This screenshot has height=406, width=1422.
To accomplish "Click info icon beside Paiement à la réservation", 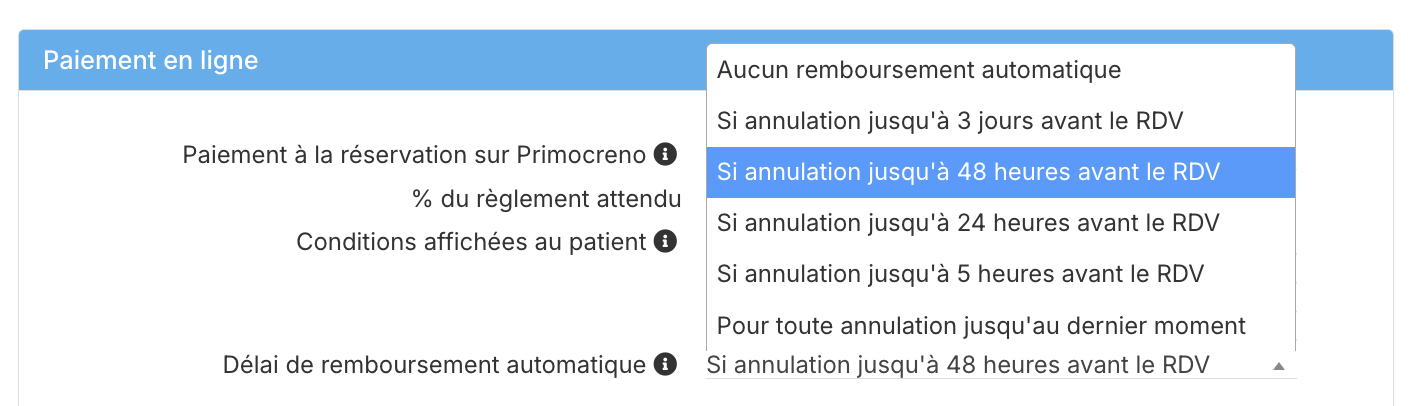I will click(665, 155).
